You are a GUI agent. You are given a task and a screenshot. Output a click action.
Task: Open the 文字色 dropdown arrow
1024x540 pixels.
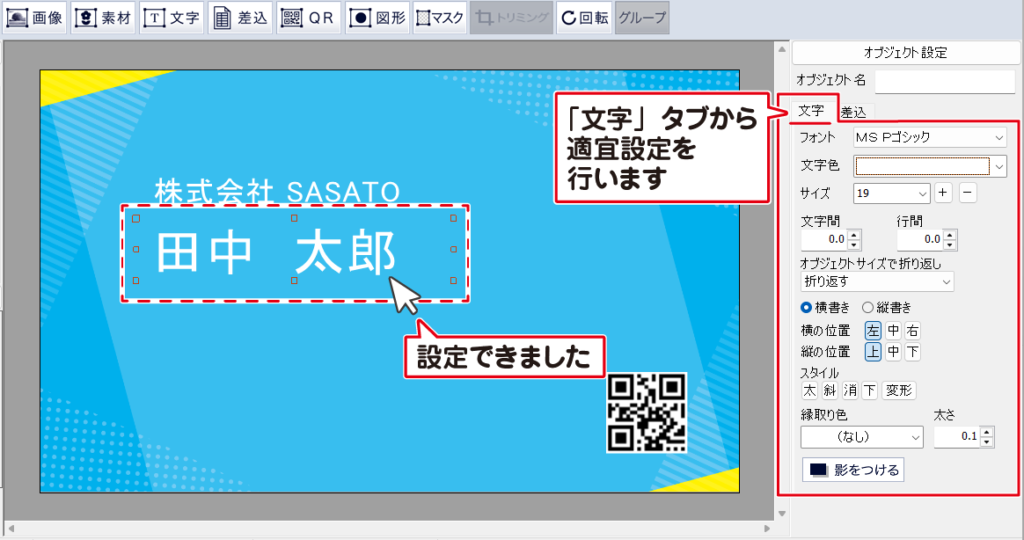[999, 167]
